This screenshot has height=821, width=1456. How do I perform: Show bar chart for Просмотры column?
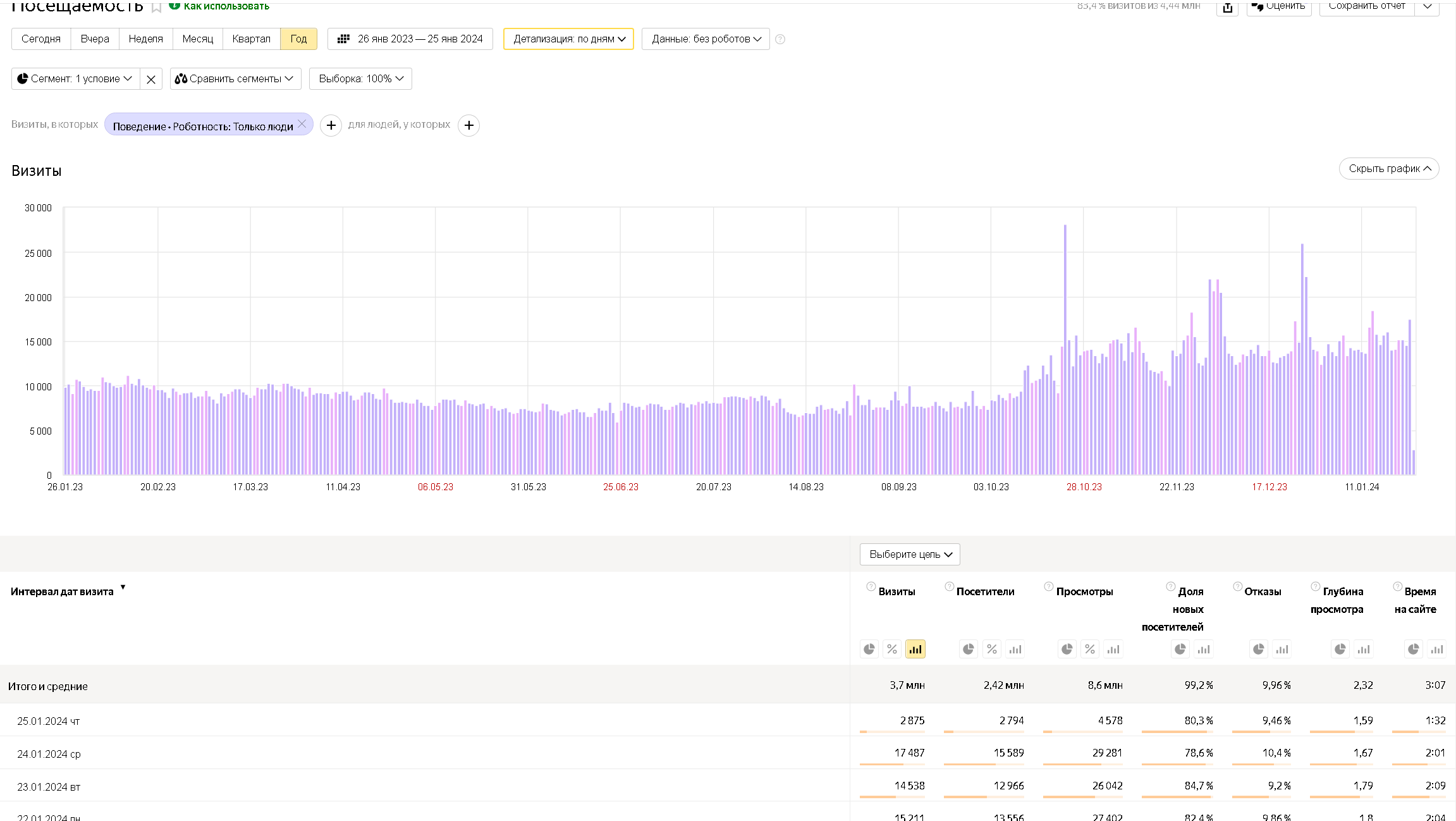(x=1113, y=649)
